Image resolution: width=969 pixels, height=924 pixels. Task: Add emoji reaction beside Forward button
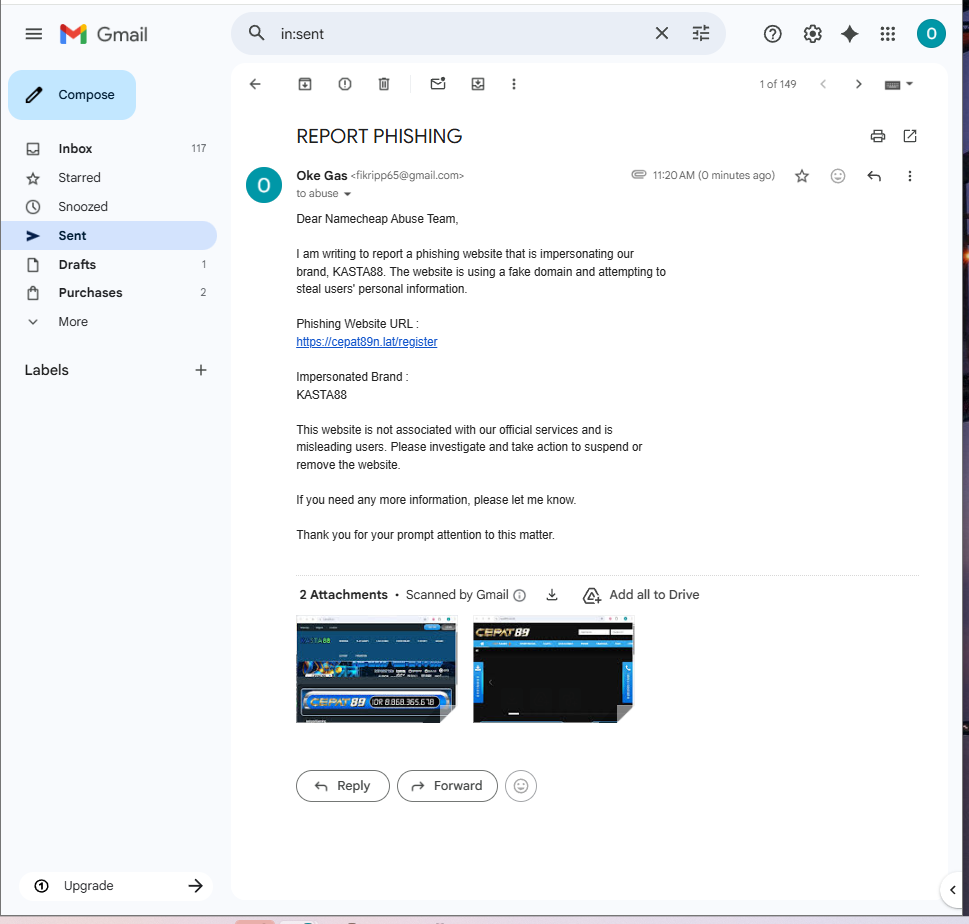pos(520,786)
